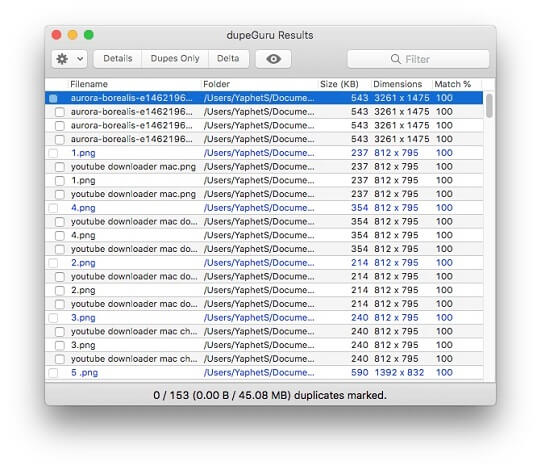Tick checkbox of black 3.png row
The image size is (541, 470).
click(60, 345)
